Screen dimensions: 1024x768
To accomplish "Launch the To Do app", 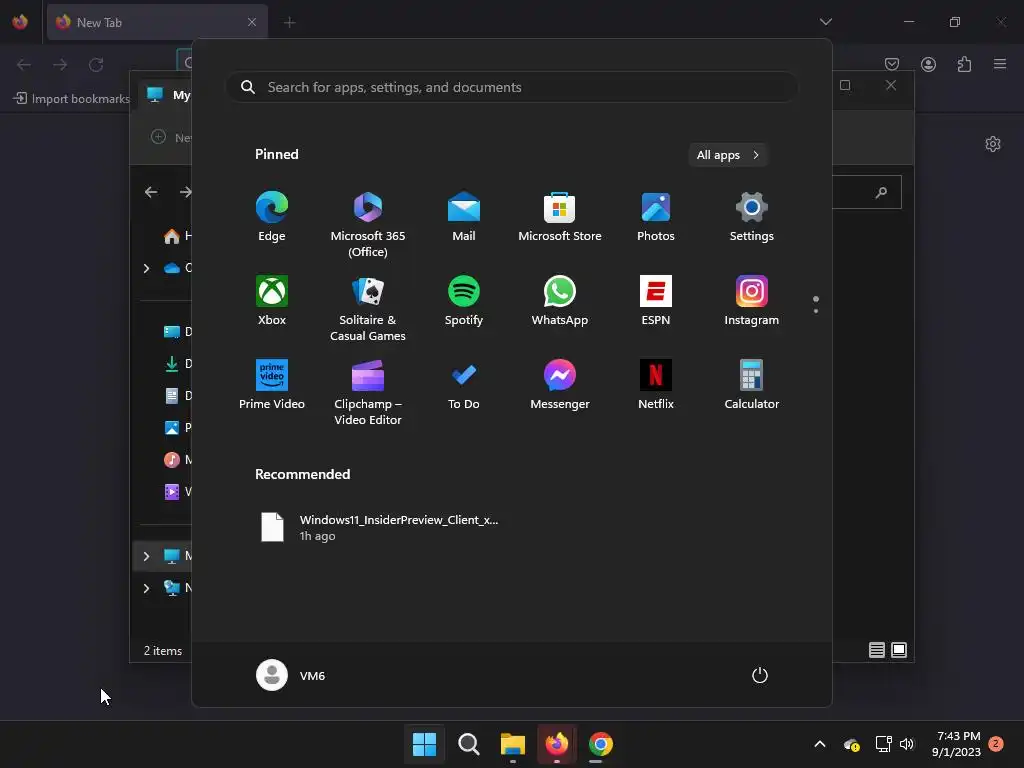I will coord(464,385).
